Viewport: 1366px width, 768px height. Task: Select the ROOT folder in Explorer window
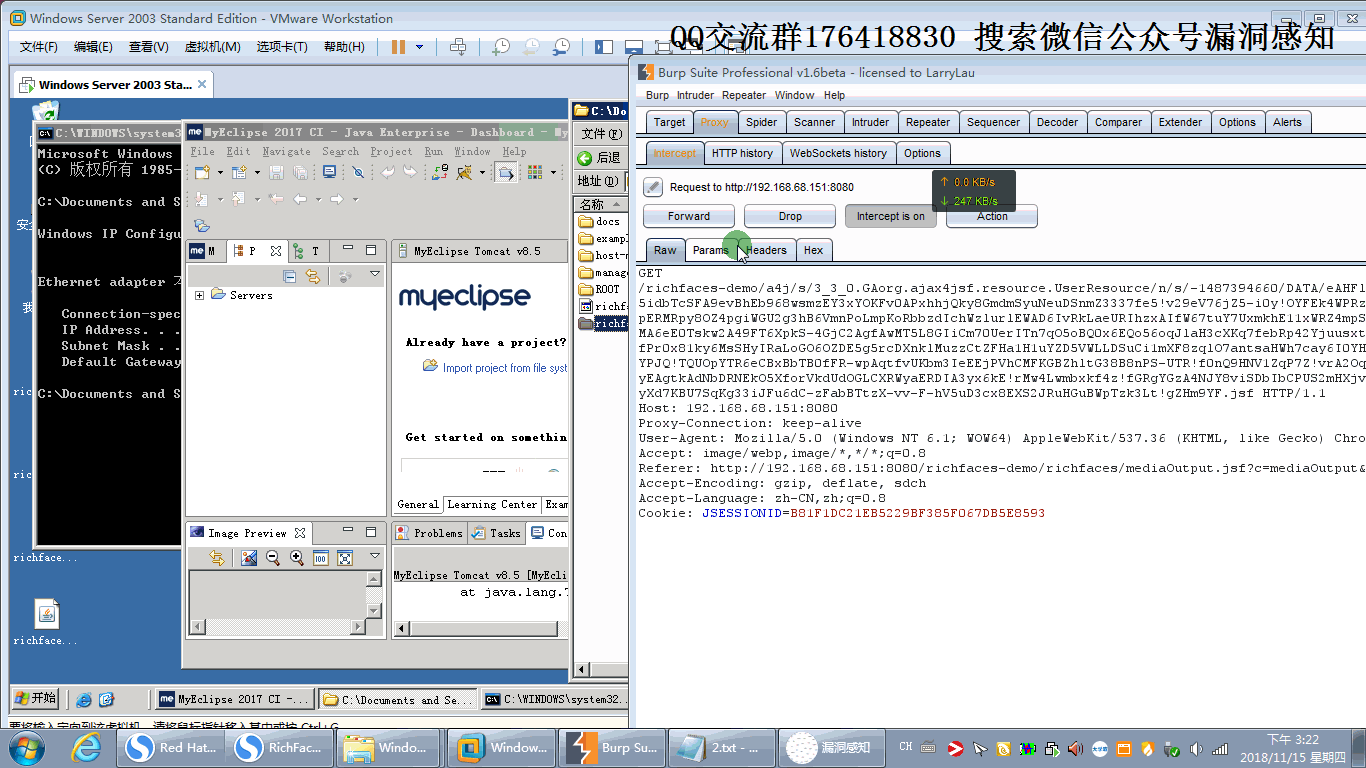pyautogui.click(x=600, y=289)
